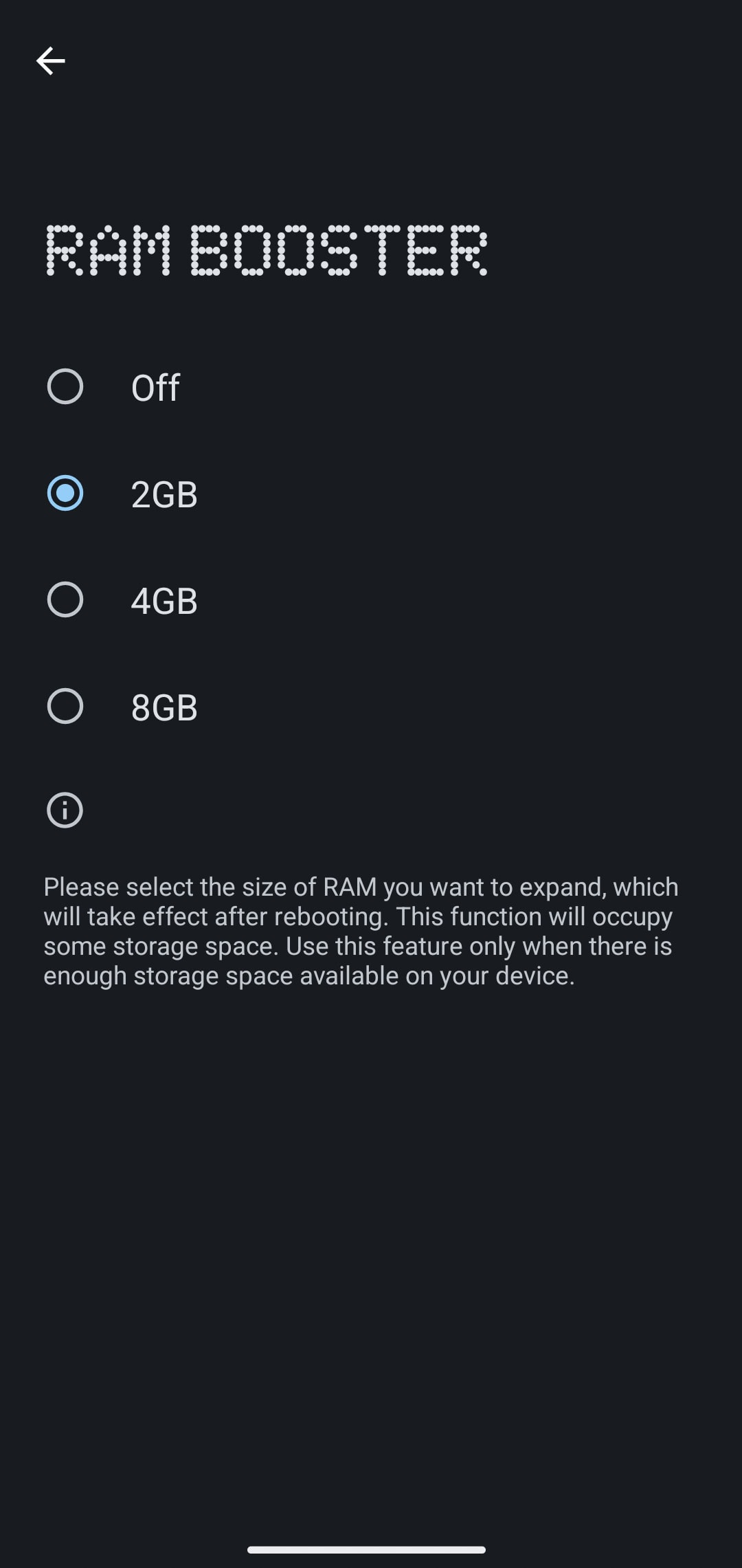Screen dimensions: 742x1568
Task: Click the RAM expansion description paragraph
Action: [361, 931]
